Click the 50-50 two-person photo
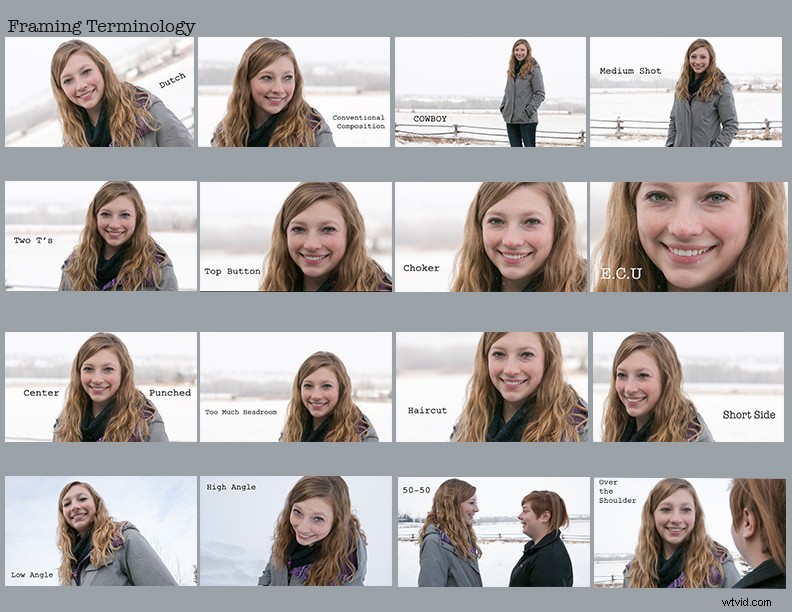The height and width of the screenshot is (612, 792). [x=493, y=532]
